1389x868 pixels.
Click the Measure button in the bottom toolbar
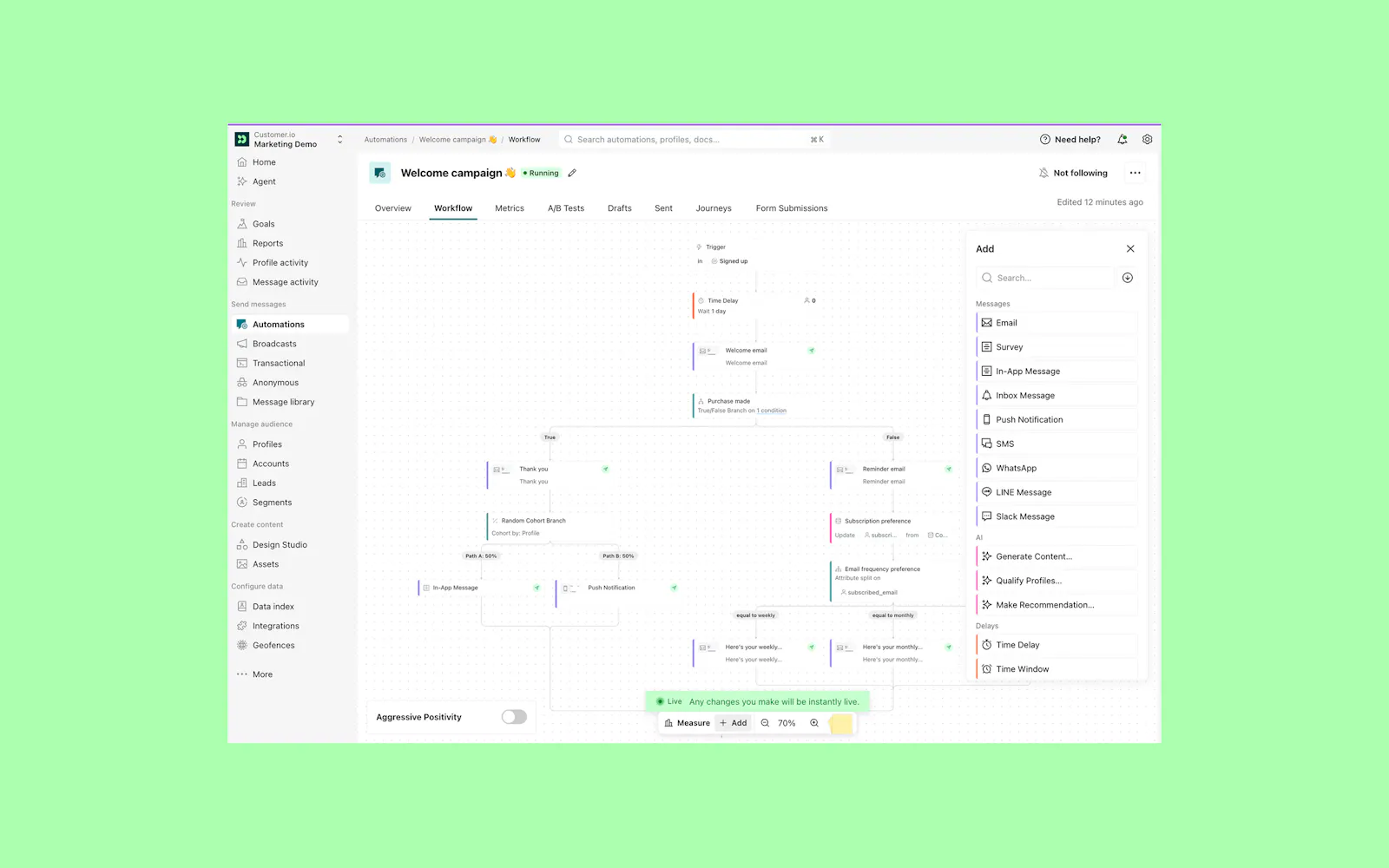[687, 723]
